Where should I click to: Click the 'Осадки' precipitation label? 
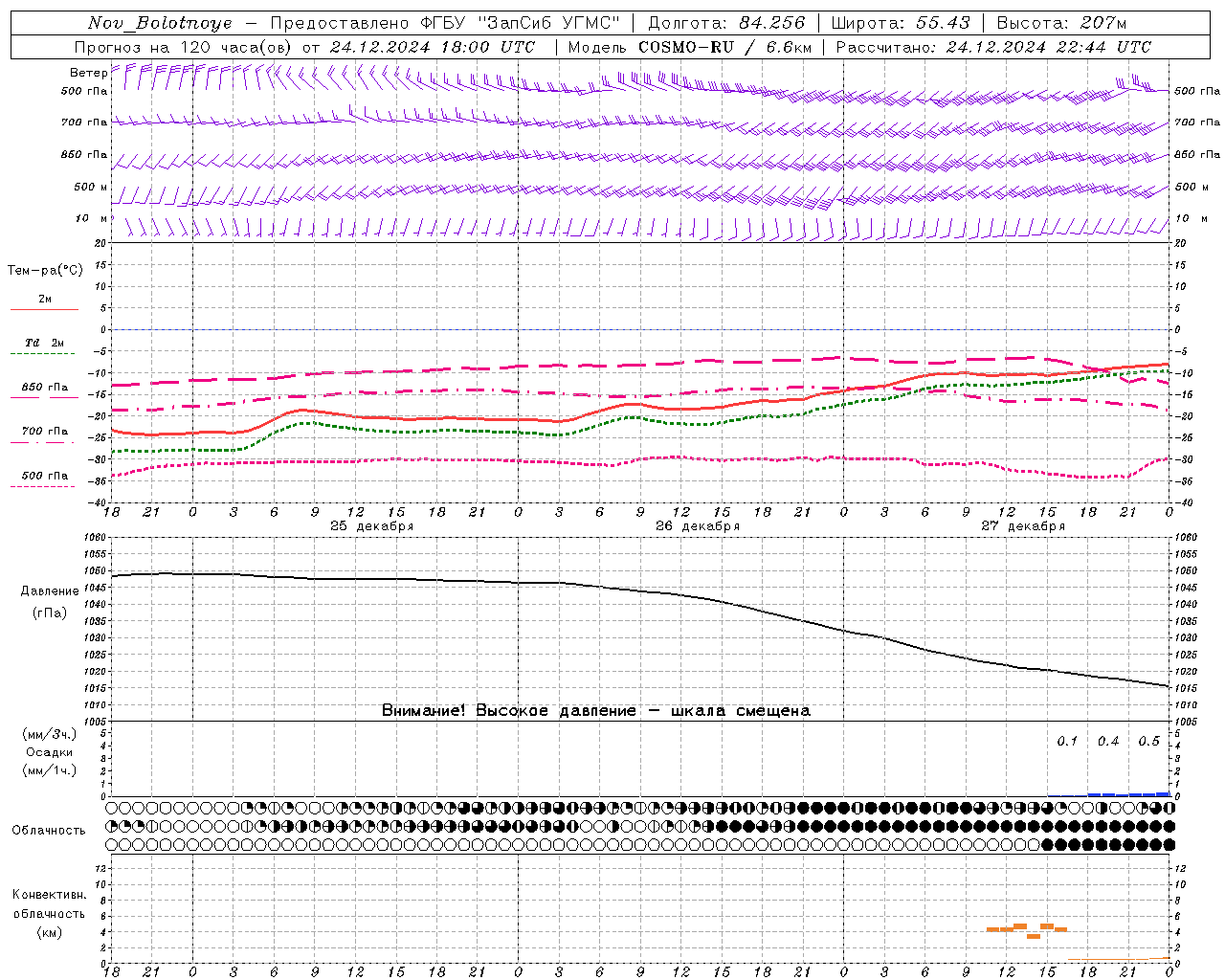coord(50,752)
